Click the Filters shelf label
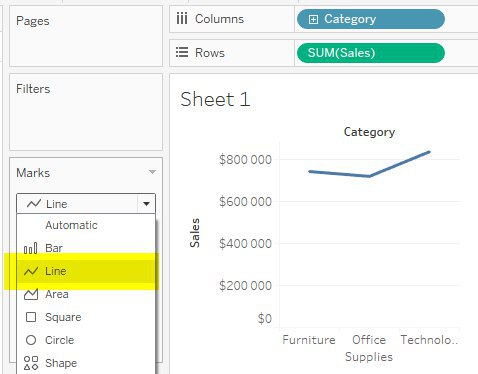478x374 pixels. pyautogui.click(x=33, y=89)
